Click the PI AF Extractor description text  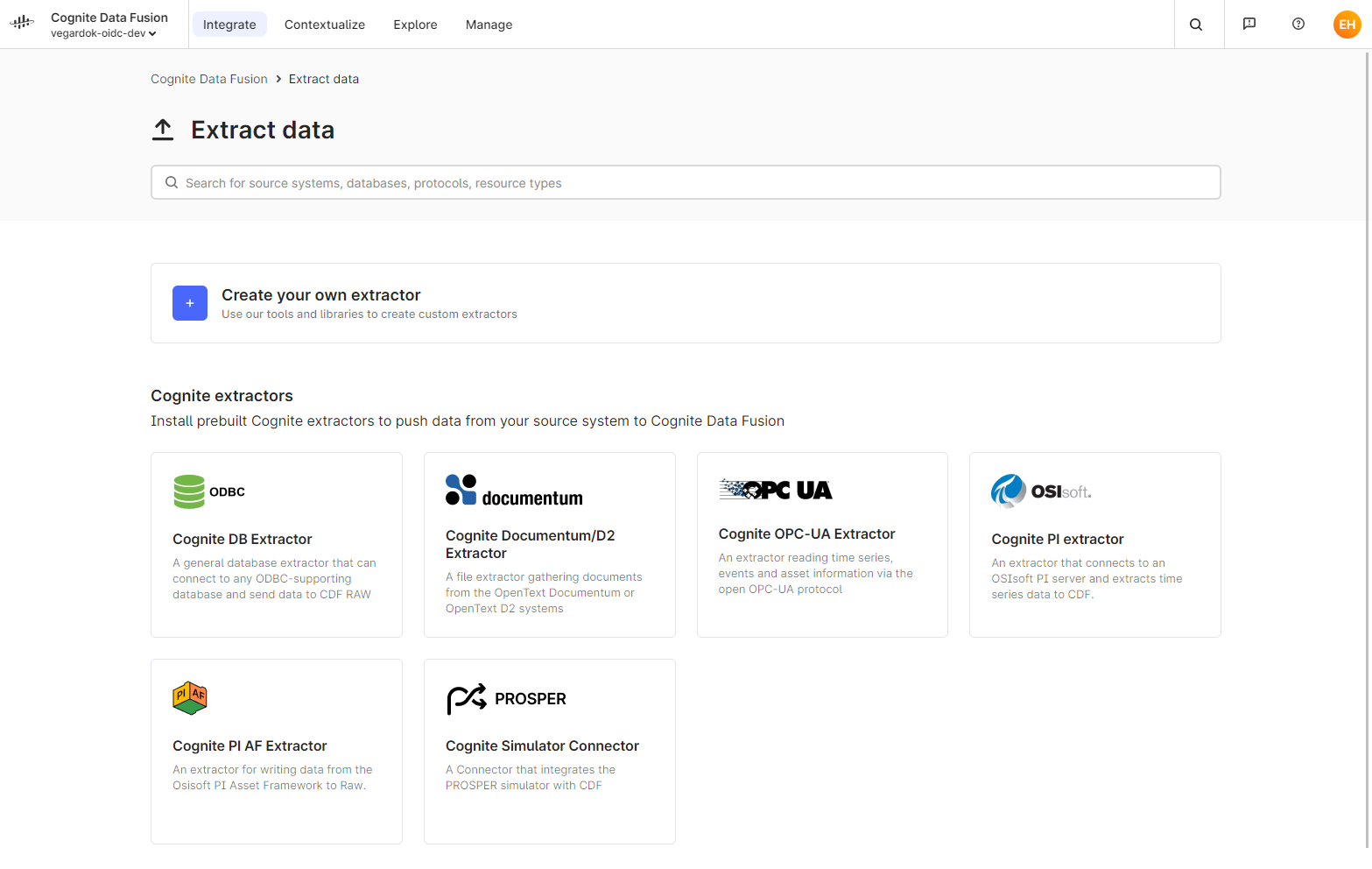point(272,777)
